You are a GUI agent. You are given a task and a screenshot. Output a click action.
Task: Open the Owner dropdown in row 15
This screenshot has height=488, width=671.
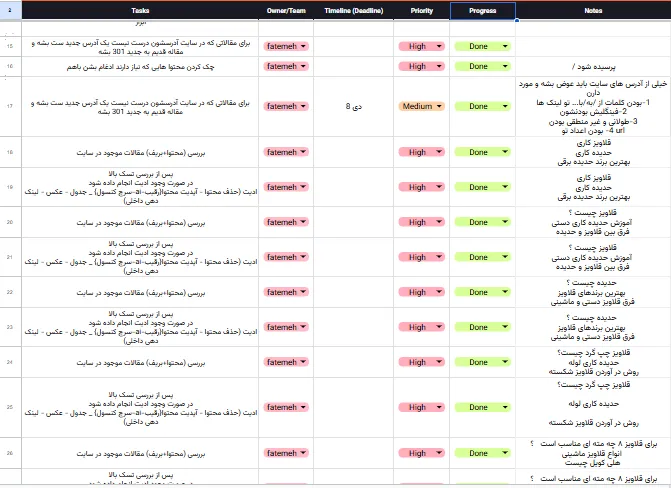[286, 46]
